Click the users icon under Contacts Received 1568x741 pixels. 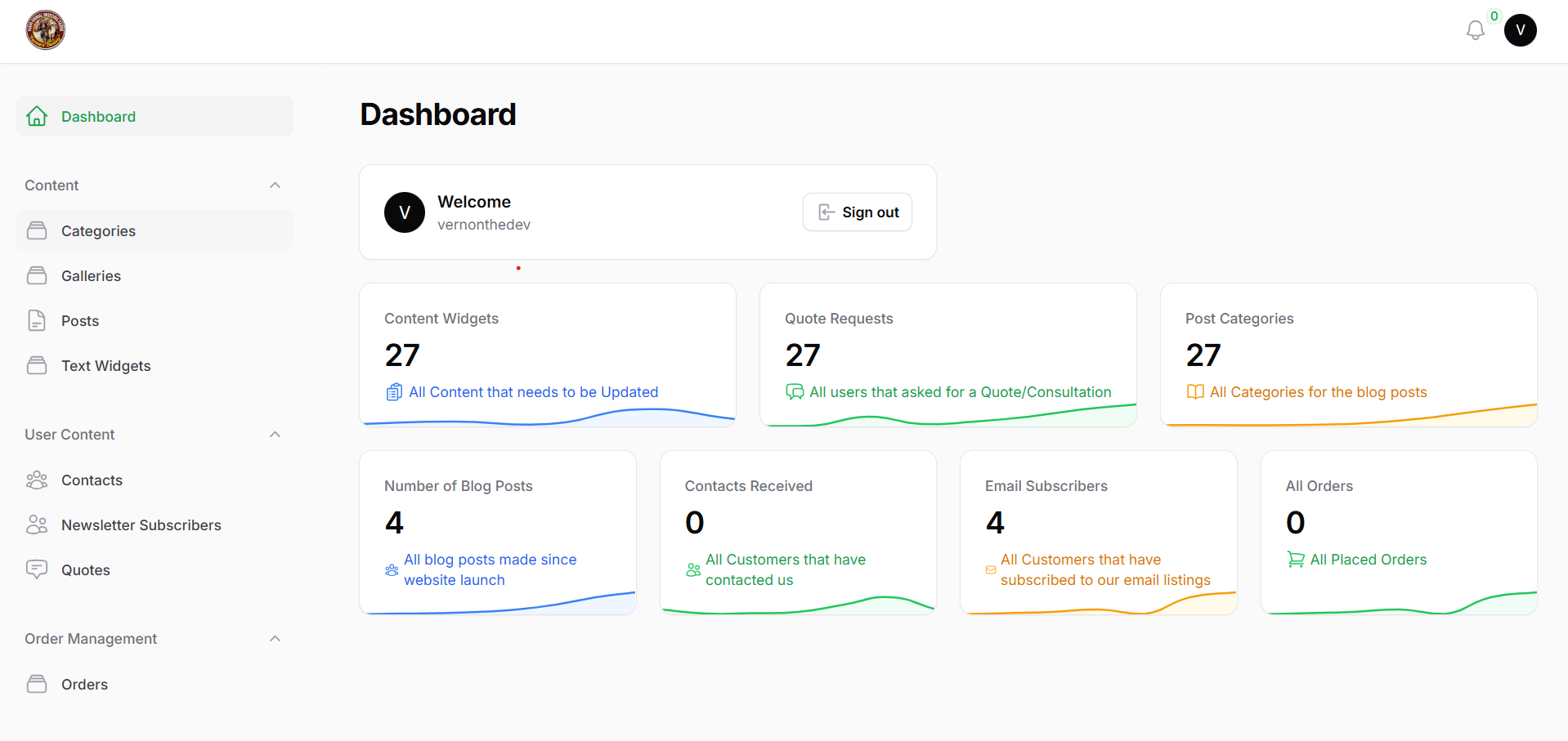coord(693,570)
